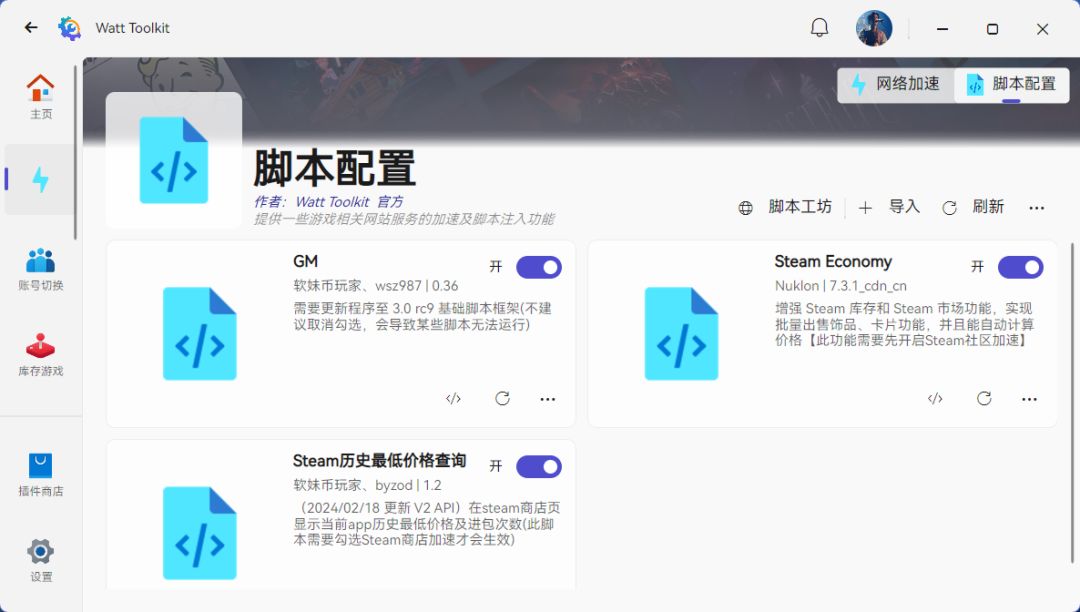Image resolution: width=1080 pixels, height=612 pixels.
Task: Click the script list vertical scrollbar
Action: (1073, 403)
